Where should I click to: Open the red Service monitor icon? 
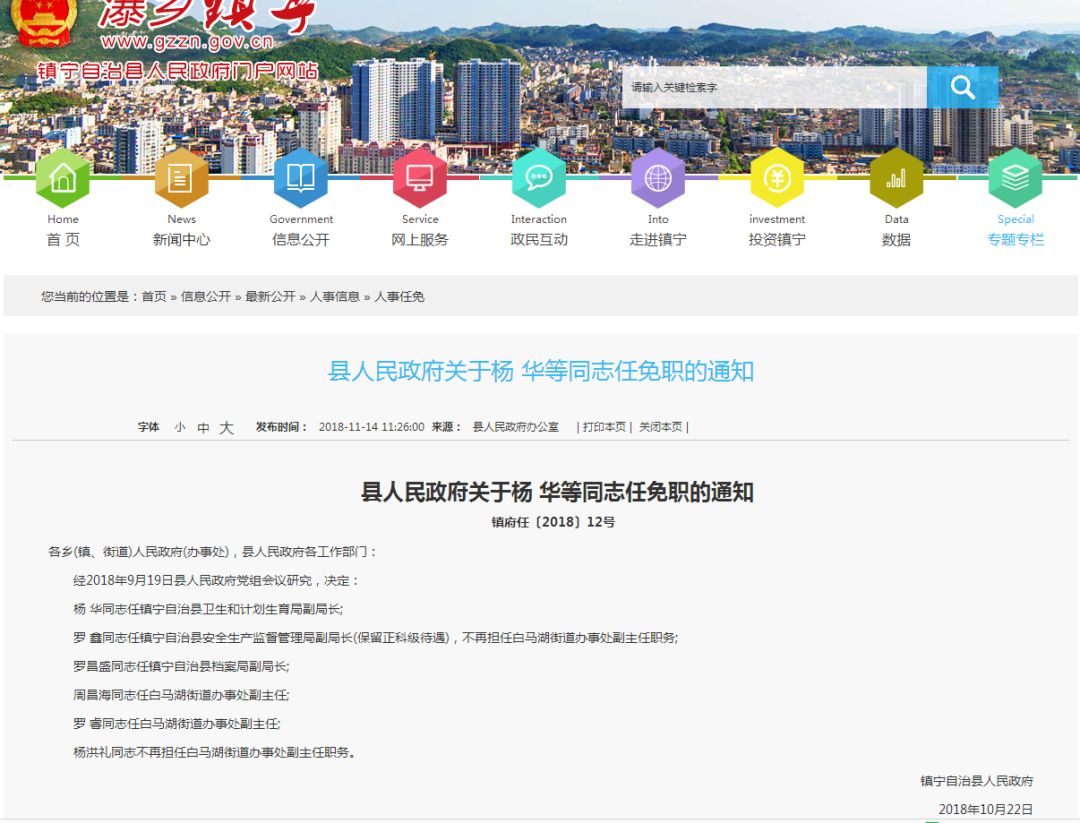(x=420, y=178)
